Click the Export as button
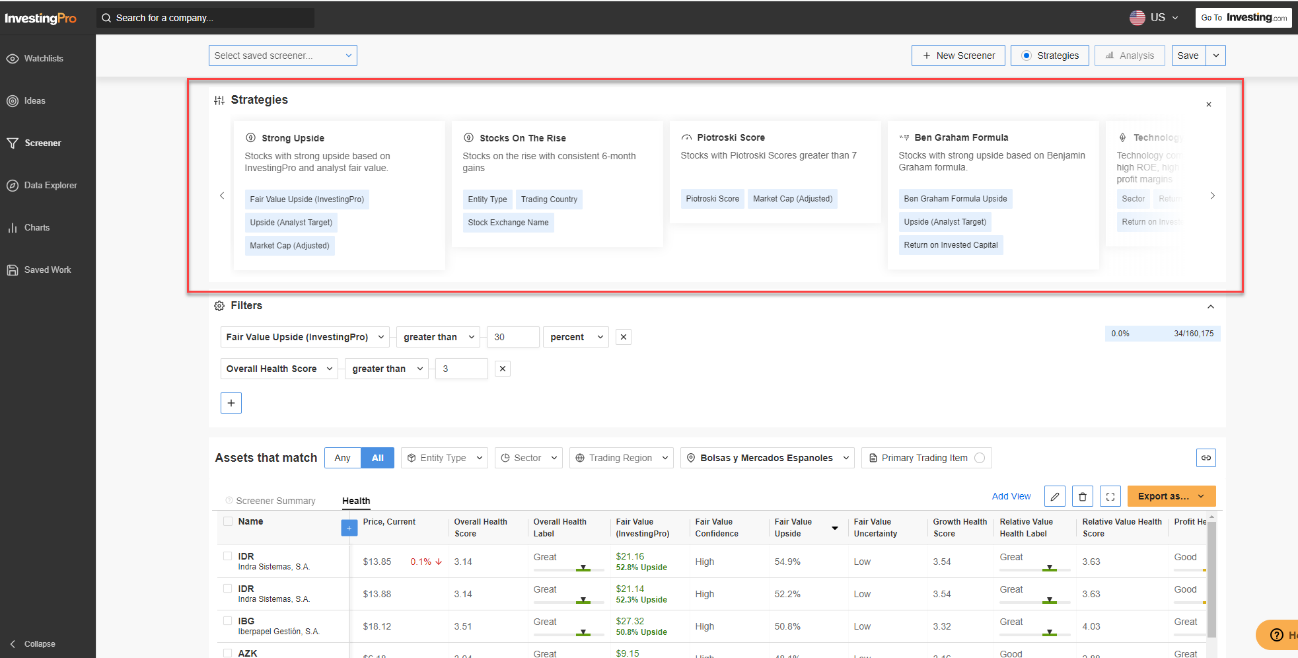The width and height of the screenshot is (1298, 658). pos(1171,496)
